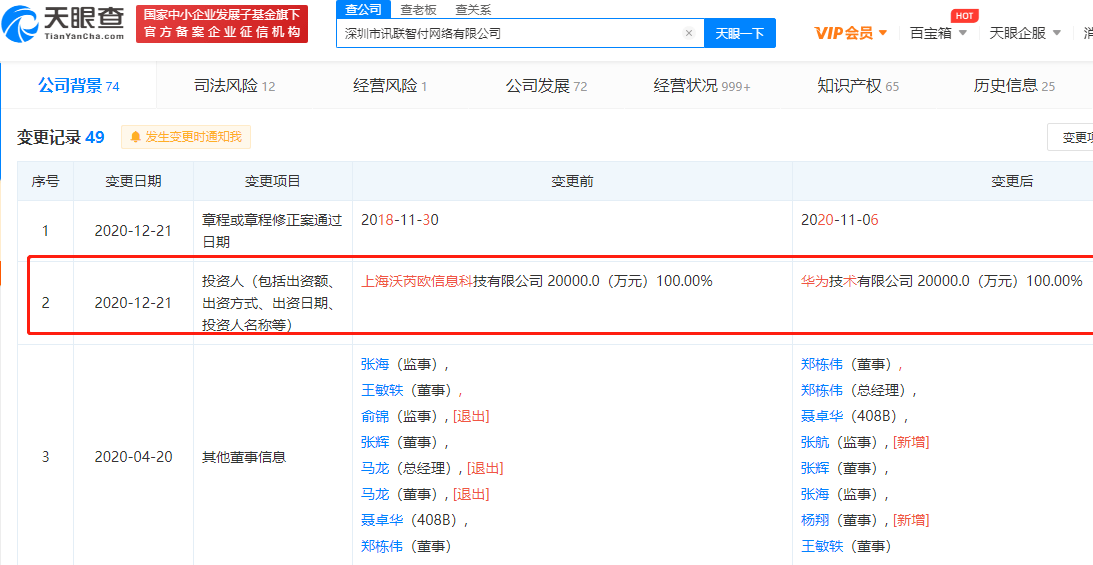
Task: Open the 历史信息 25 tab
Action: coord(1014,86)
